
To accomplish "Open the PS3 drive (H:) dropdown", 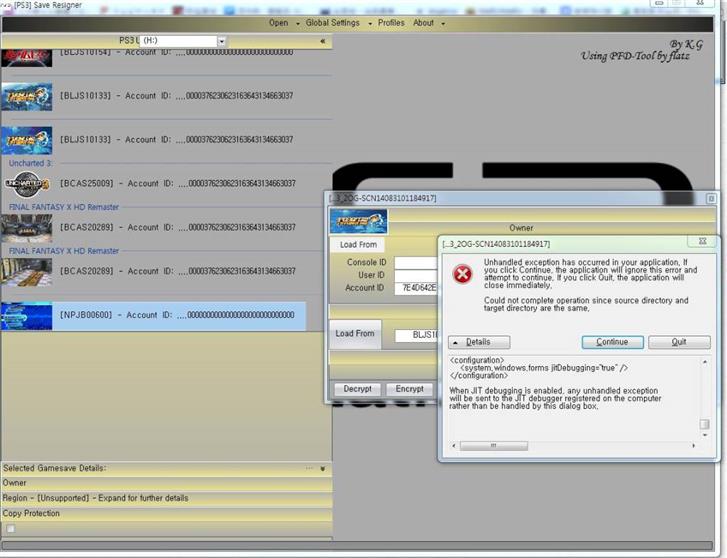I will pos(222,41).
